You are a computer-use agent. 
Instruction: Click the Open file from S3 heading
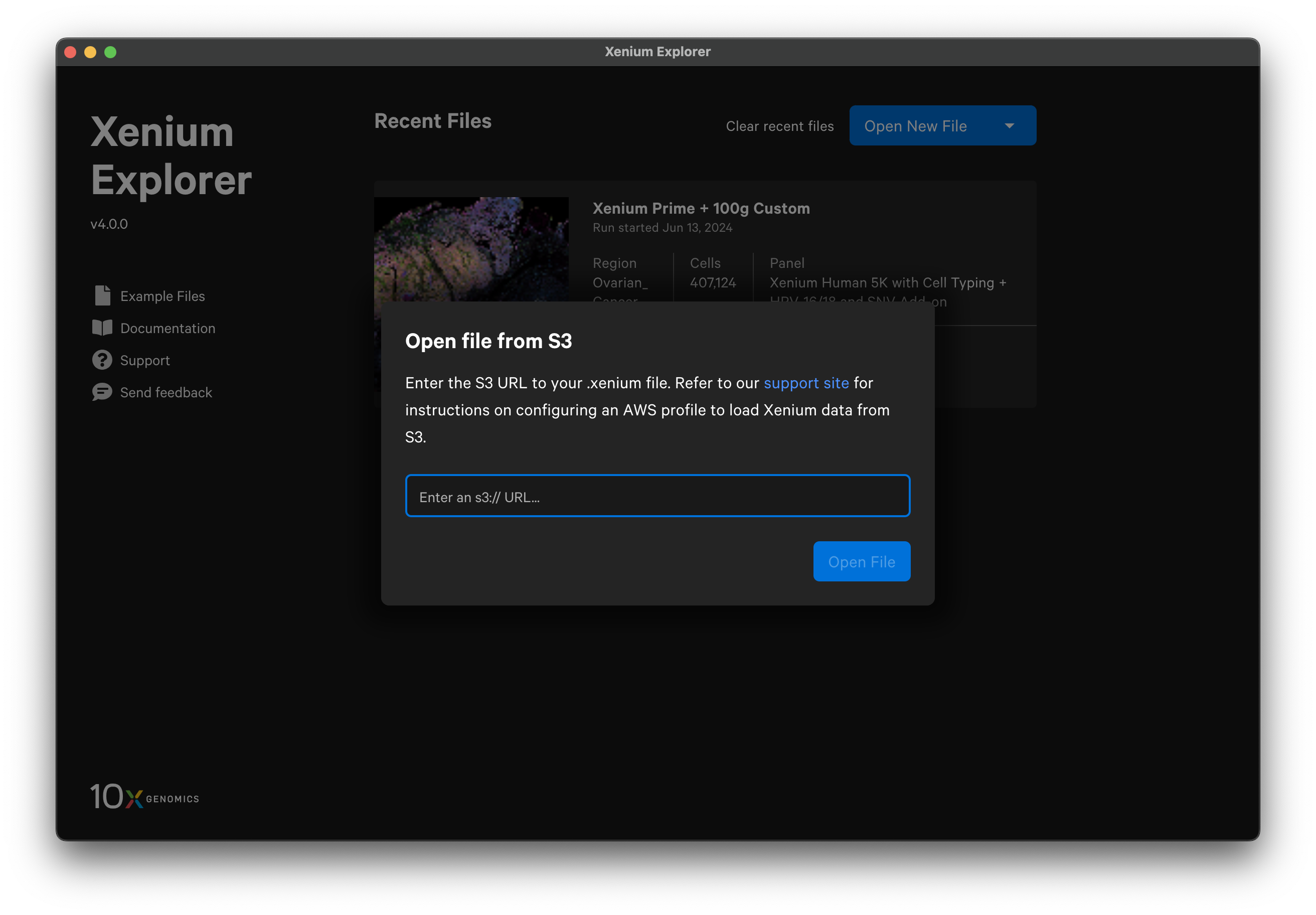point(488,341)
